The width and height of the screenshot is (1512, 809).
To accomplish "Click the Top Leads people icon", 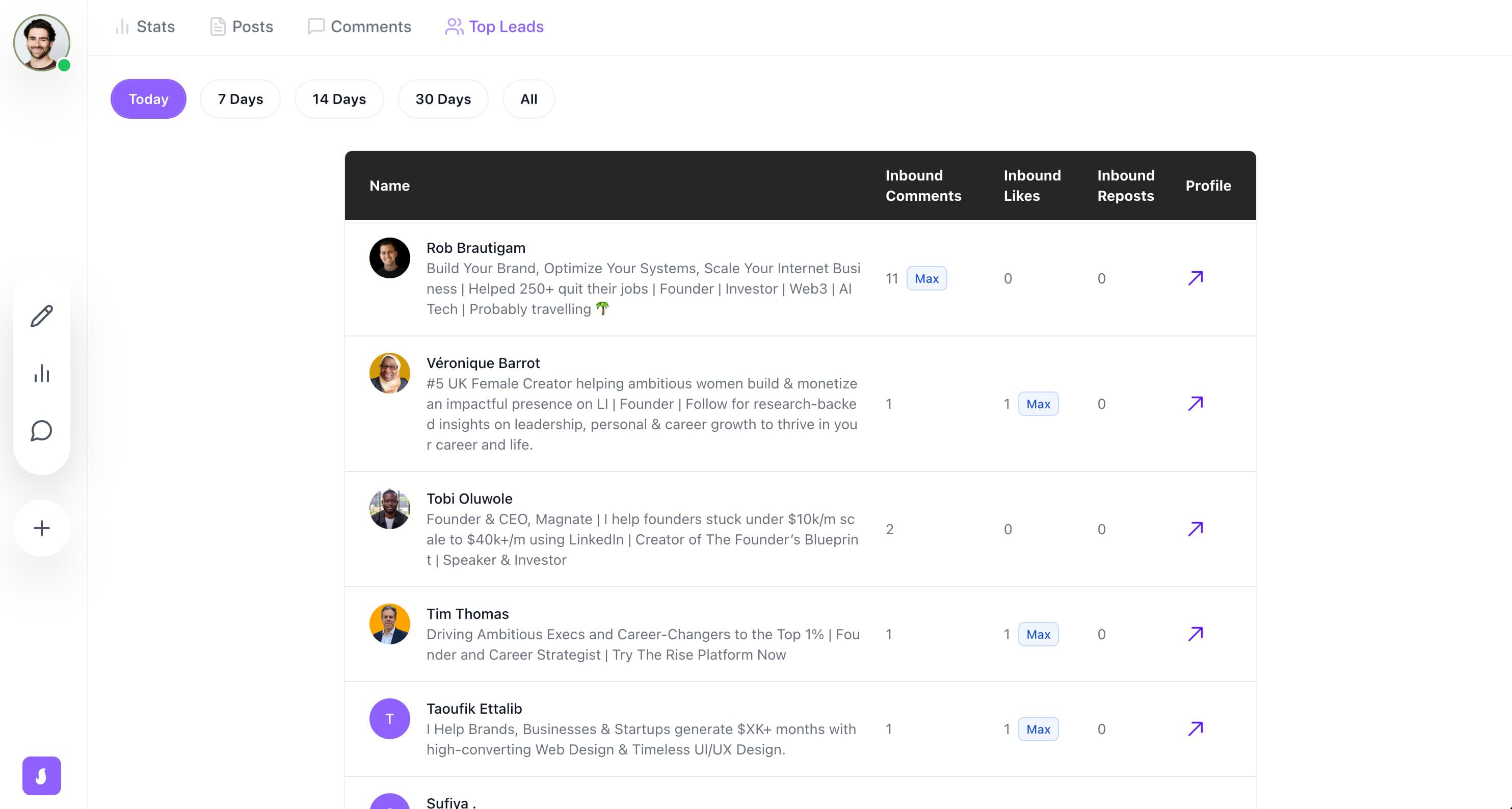I will pyautogui.click(x=453, y=27).
